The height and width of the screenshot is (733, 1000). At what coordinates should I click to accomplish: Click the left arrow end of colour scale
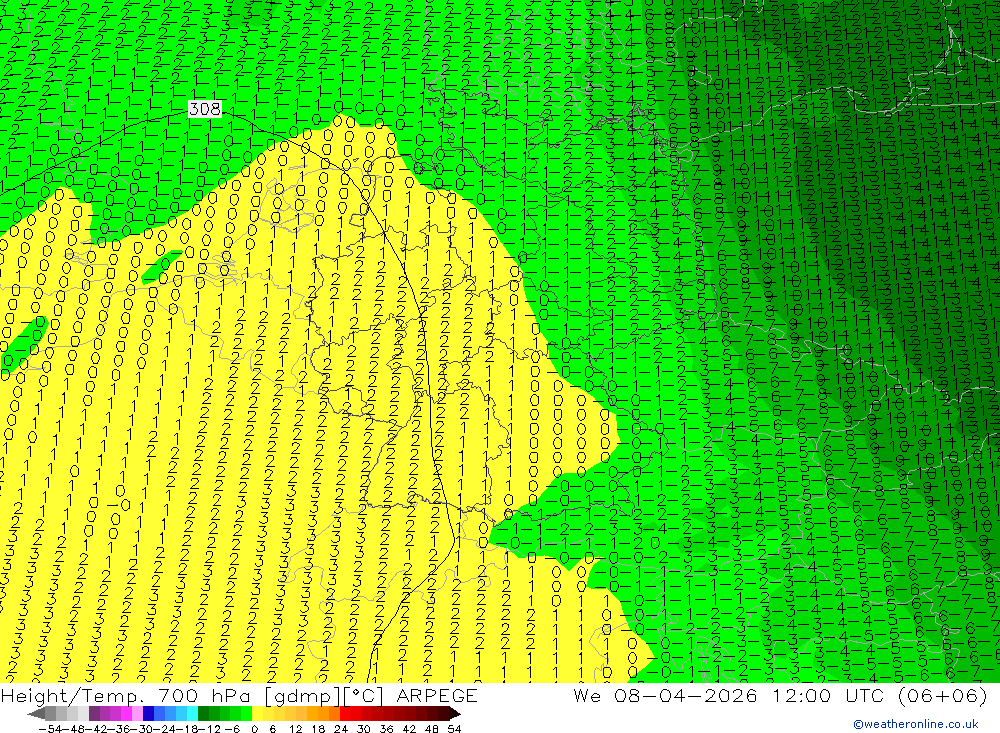pos(36,714)
